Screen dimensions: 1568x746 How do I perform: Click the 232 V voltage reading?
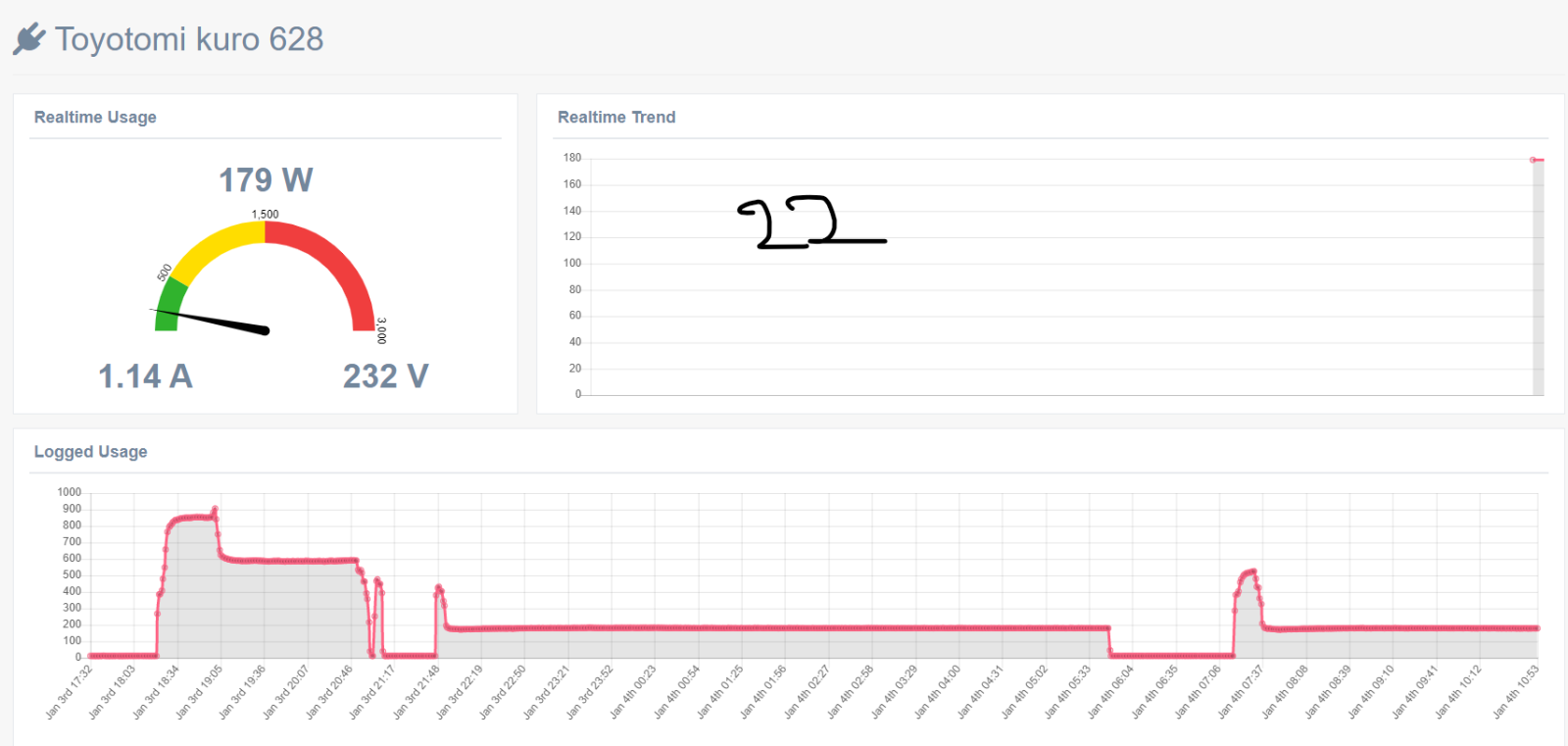click(386, 376)
